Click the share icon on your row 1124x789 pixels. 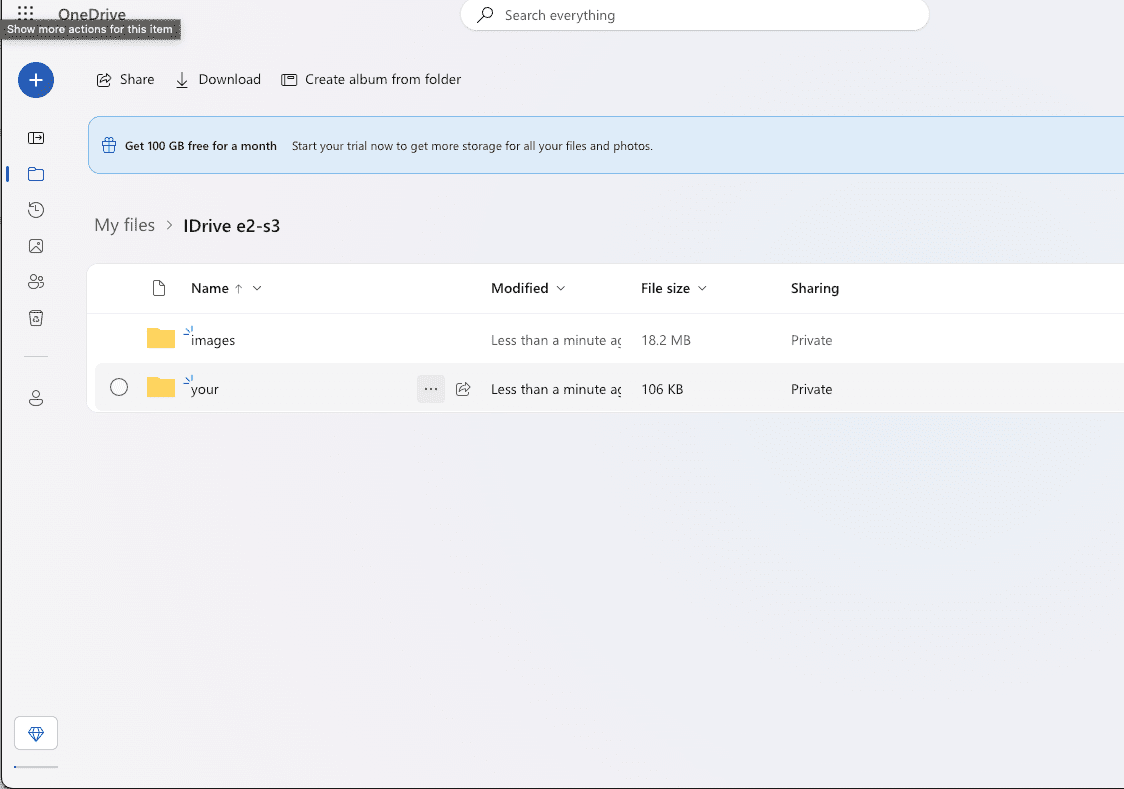pos(463,389)
